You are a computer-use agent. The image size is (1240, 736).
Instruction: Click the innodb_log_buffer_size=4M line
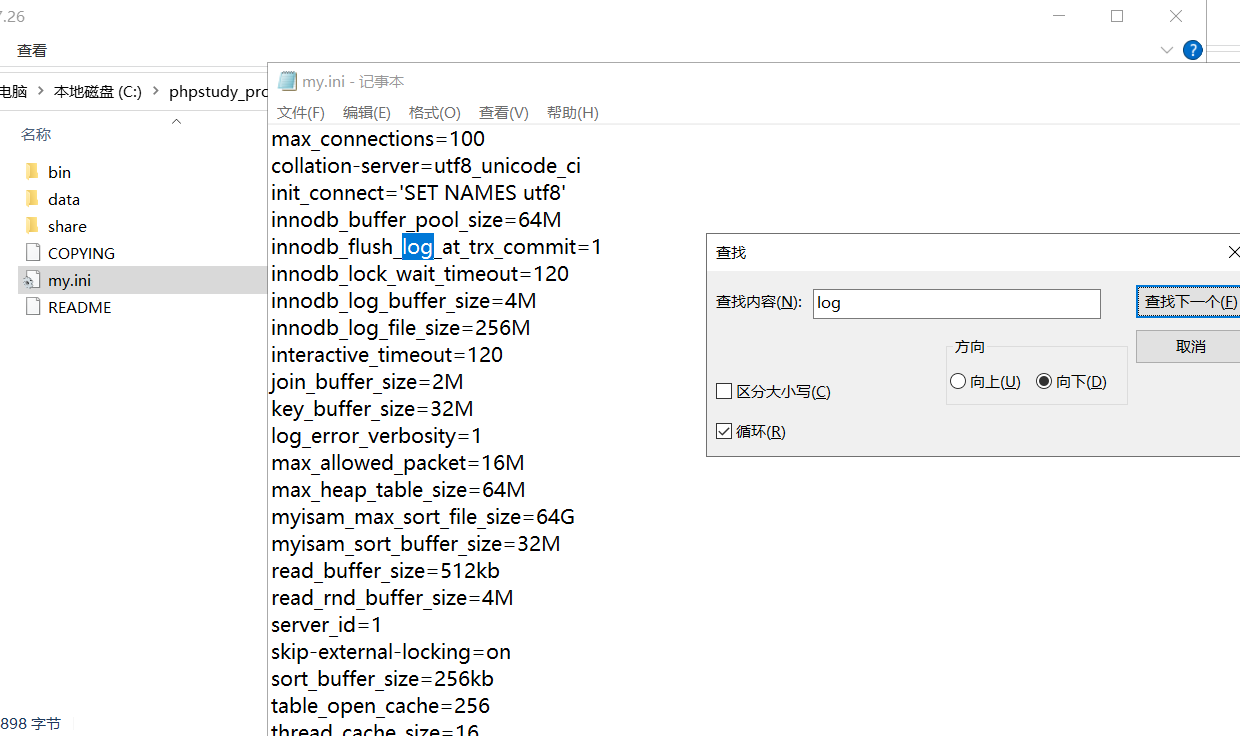pyautogui.click(x=404, y=301)
